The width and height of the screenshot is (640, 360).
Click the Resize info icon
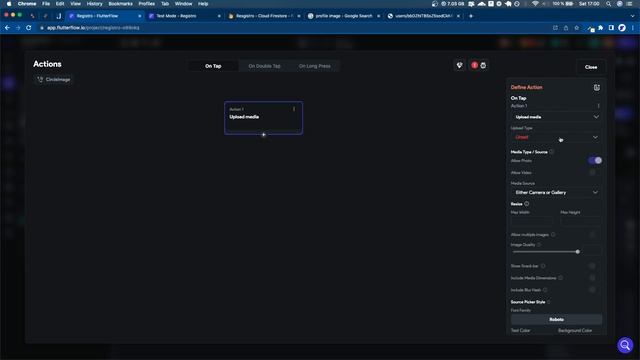tap(527, 204)
